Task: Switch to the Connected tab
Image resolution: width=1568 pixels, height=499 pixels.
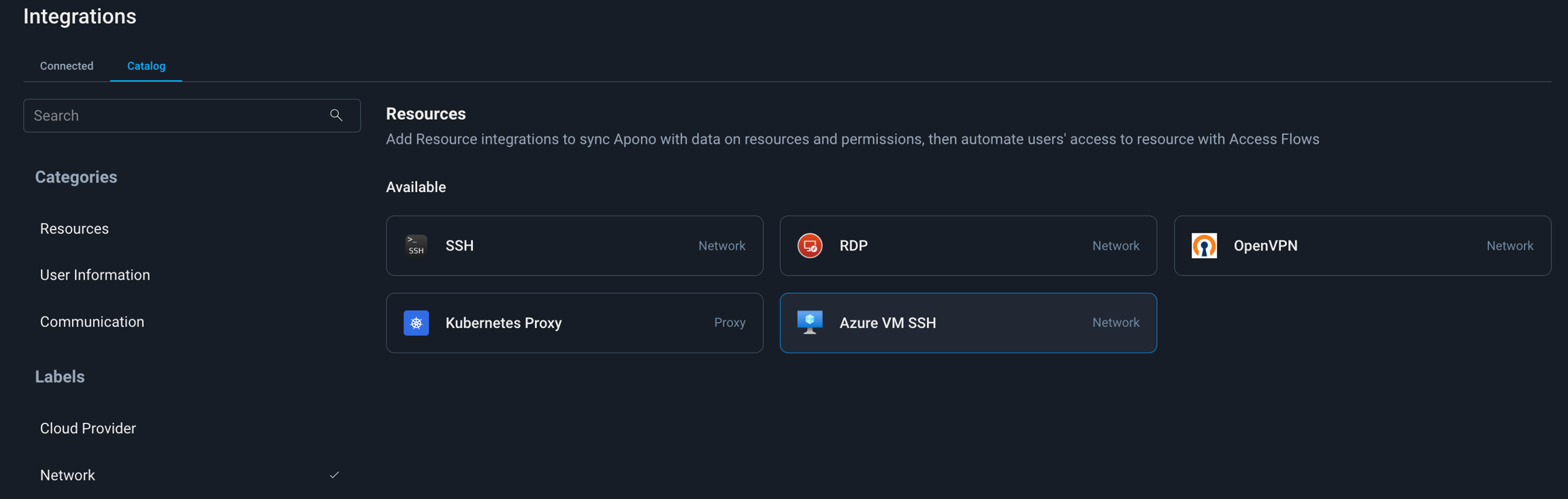Action: [x=67, y=66]
